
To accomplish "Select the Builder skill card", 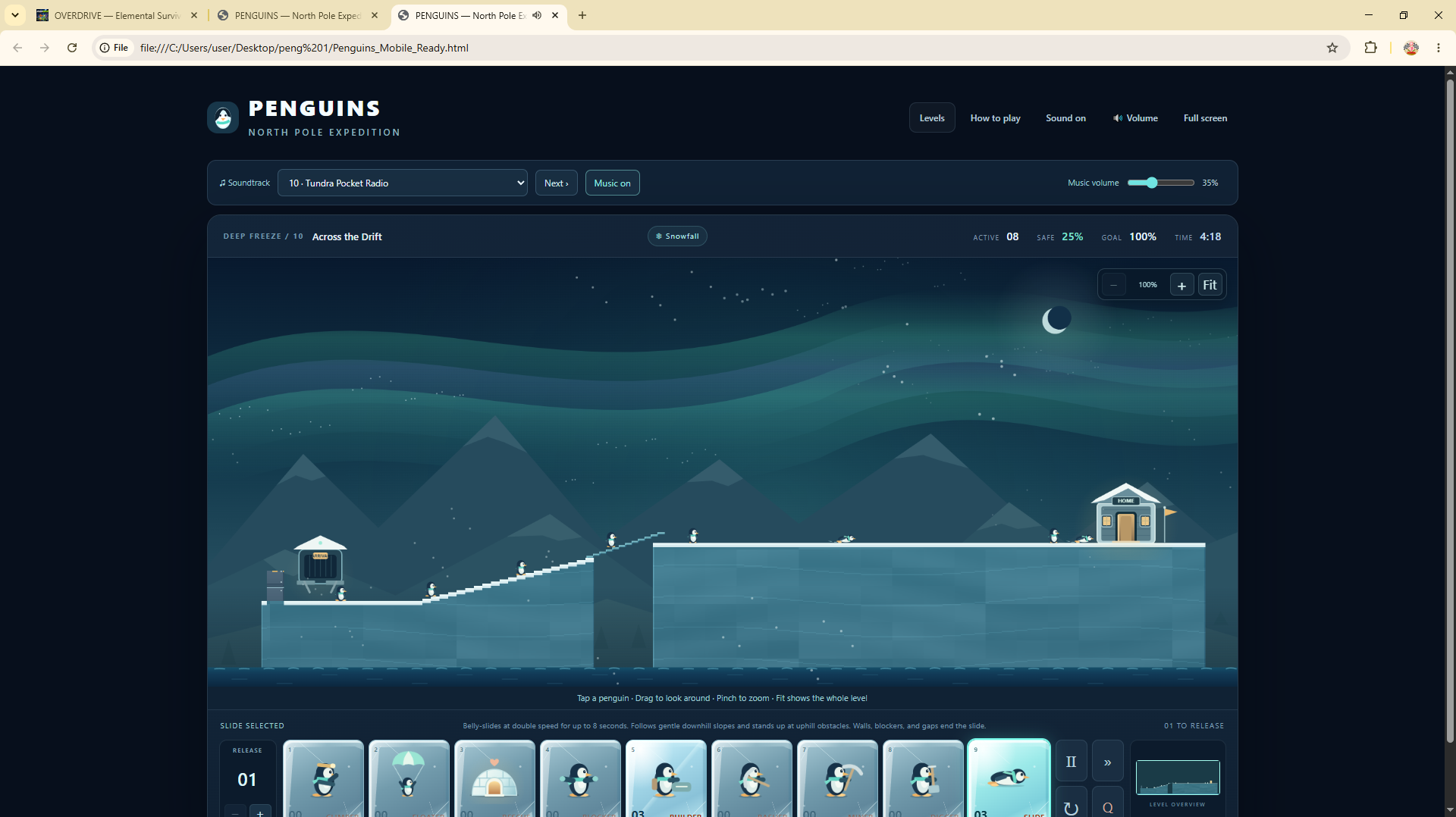I will (x=666, y=778).
